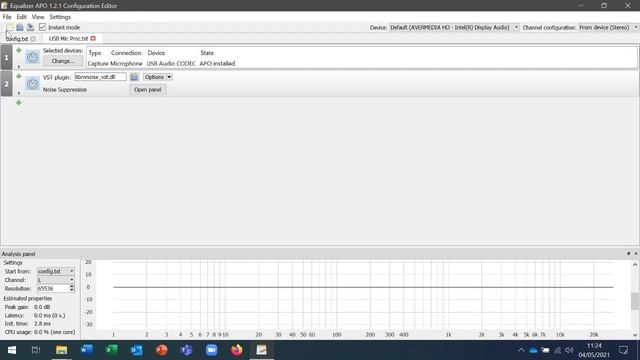Open Microsoft Teams from the taskbar
640x360 pixels.
187,350
